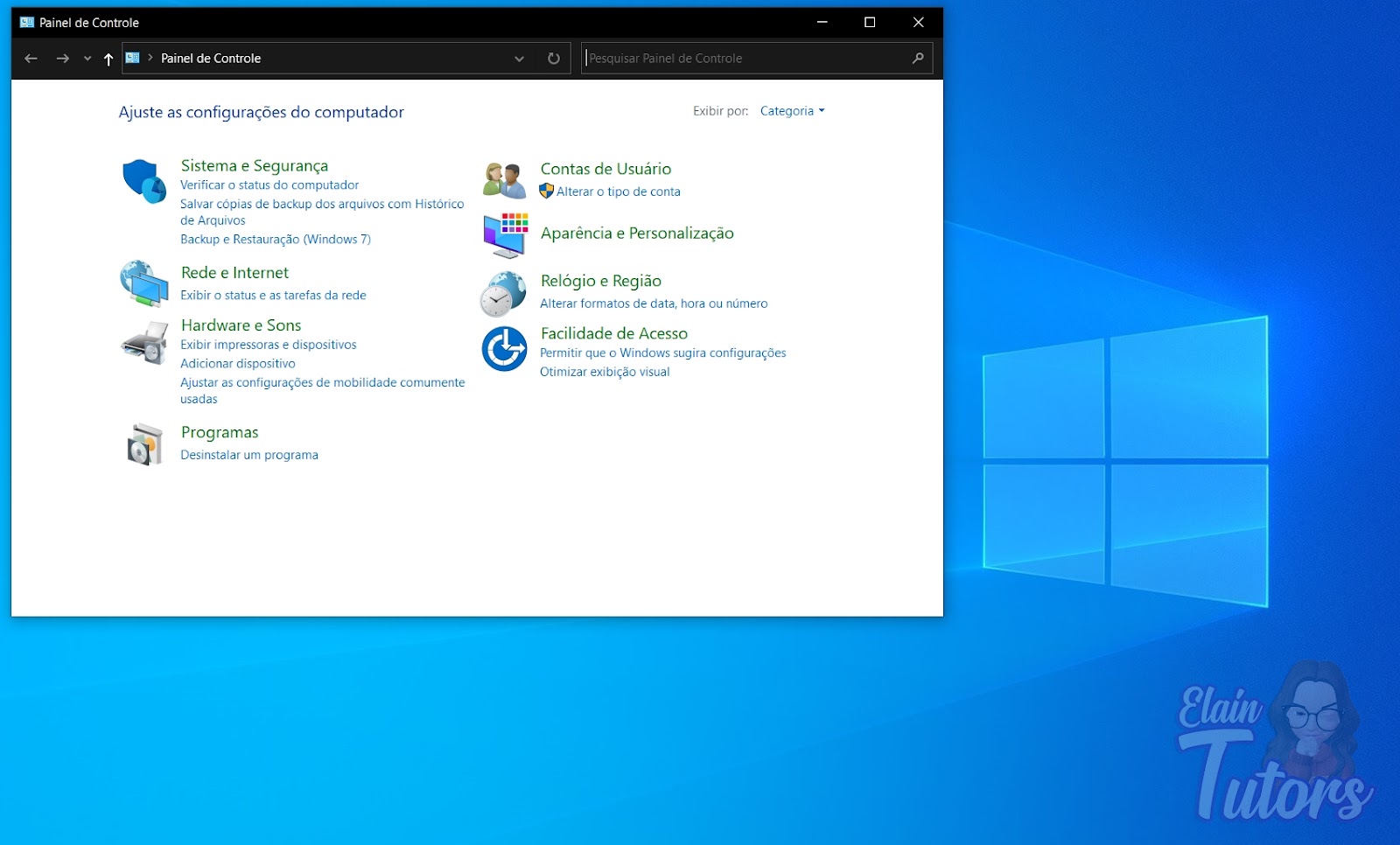Open Verificar o status do computador
This screenshot has height=845, width=1400.
click(x=269, y=185)
